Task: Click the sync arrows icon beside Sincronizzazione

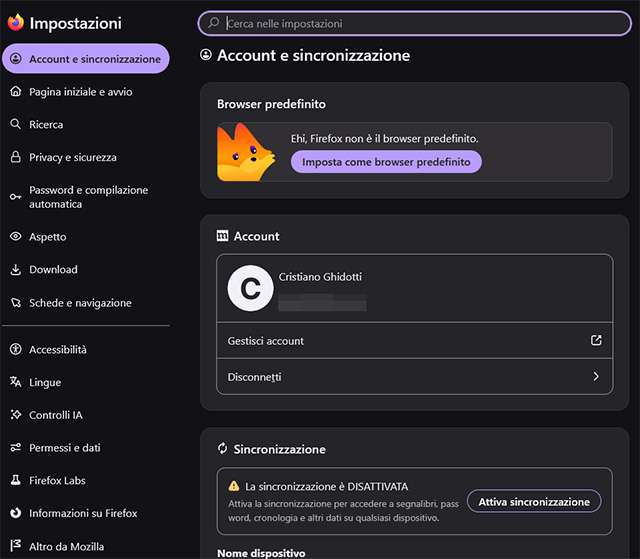Action: click(x=222, y=448)
